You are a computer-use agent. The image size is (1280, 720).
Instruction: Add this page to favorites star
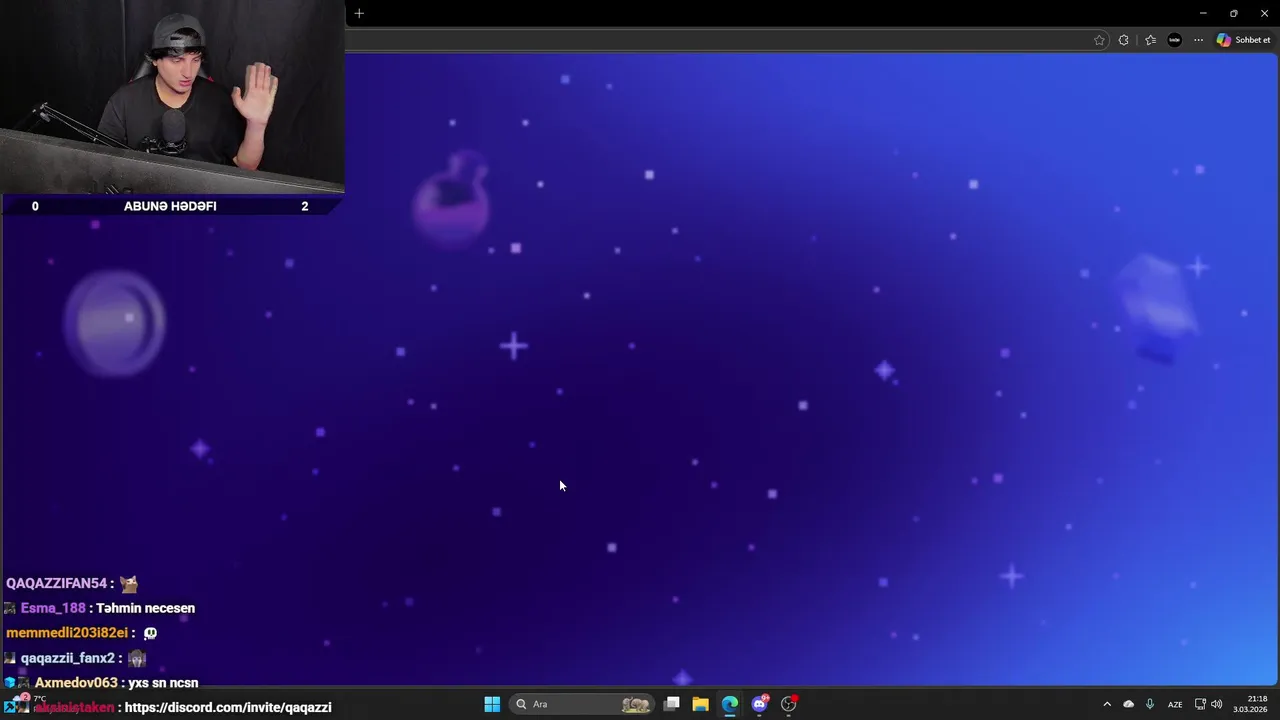(1099, 40)
